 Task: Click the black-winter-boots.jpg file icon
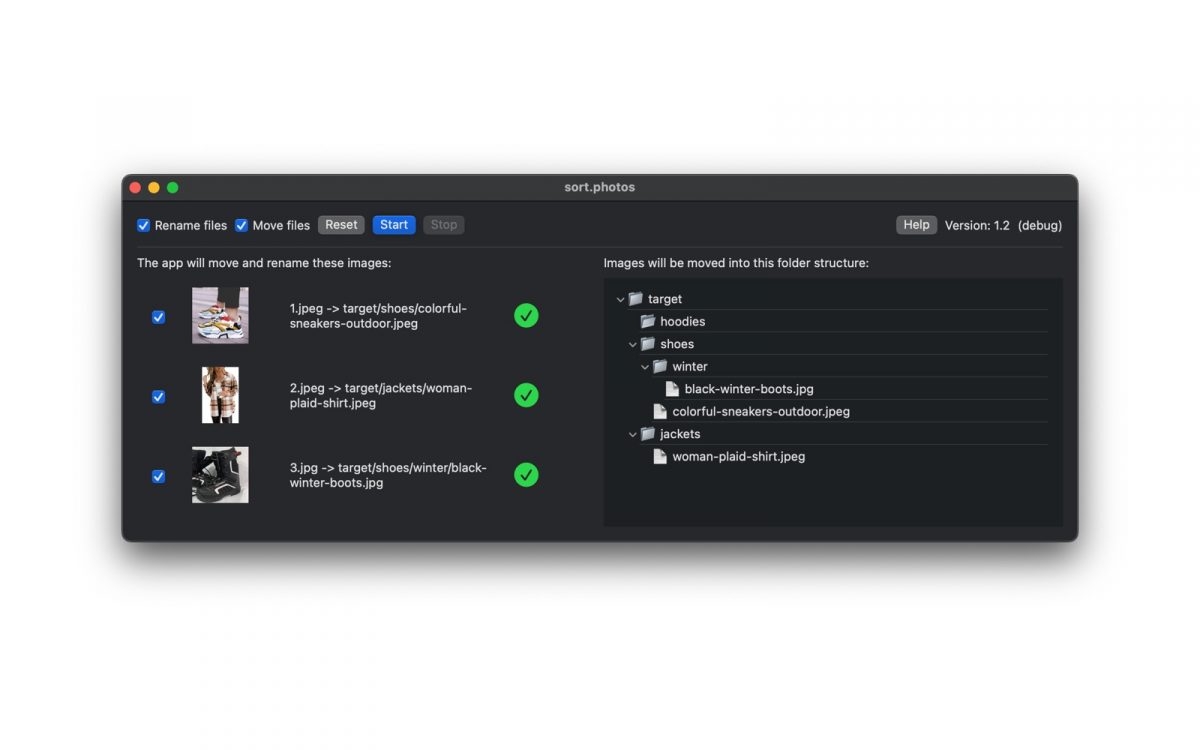coord(672,389)
